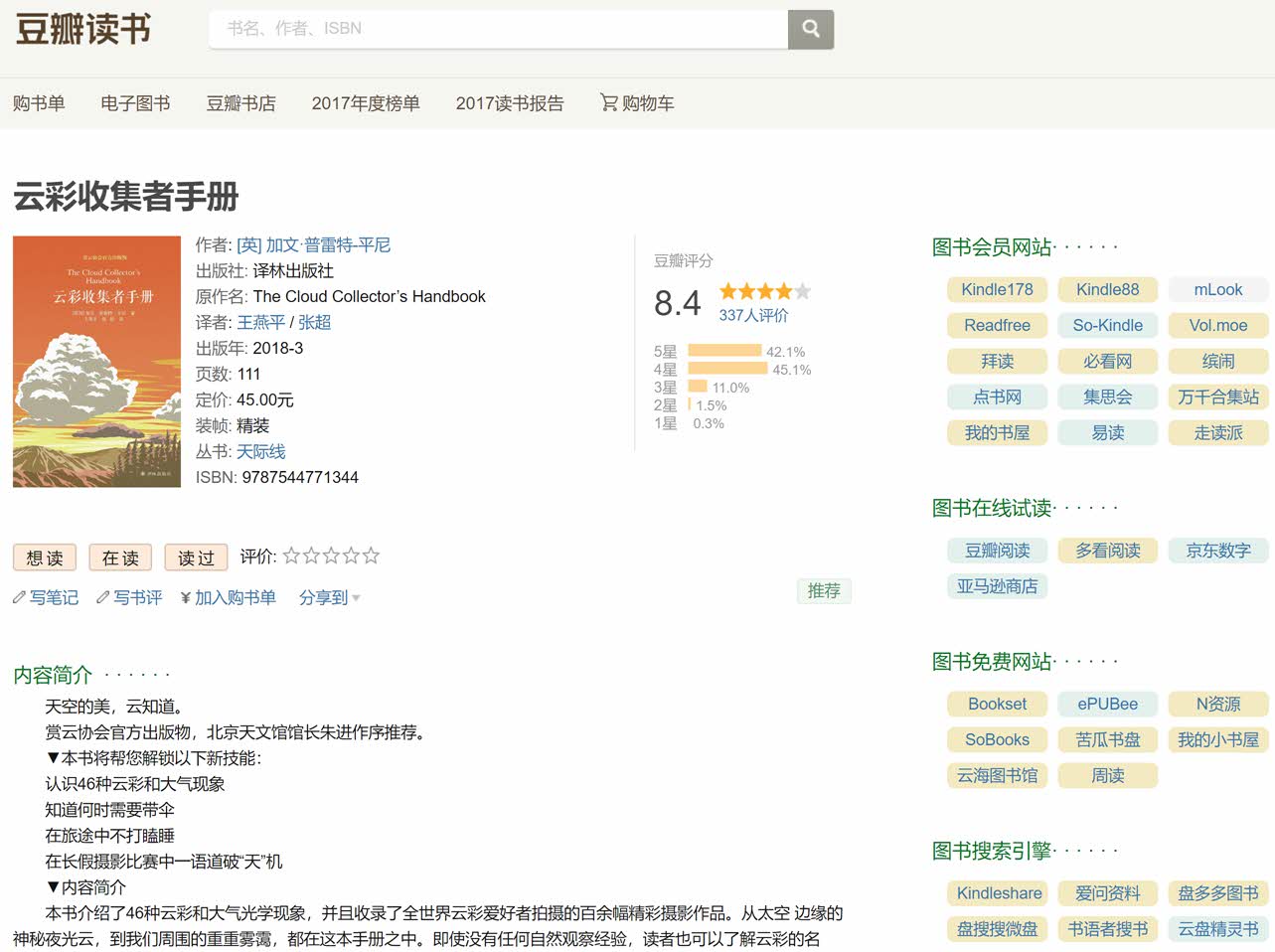This screenshot has height=952, width=1275.
Task: Click the 写书评 pencil link
Action: (129, 597)
